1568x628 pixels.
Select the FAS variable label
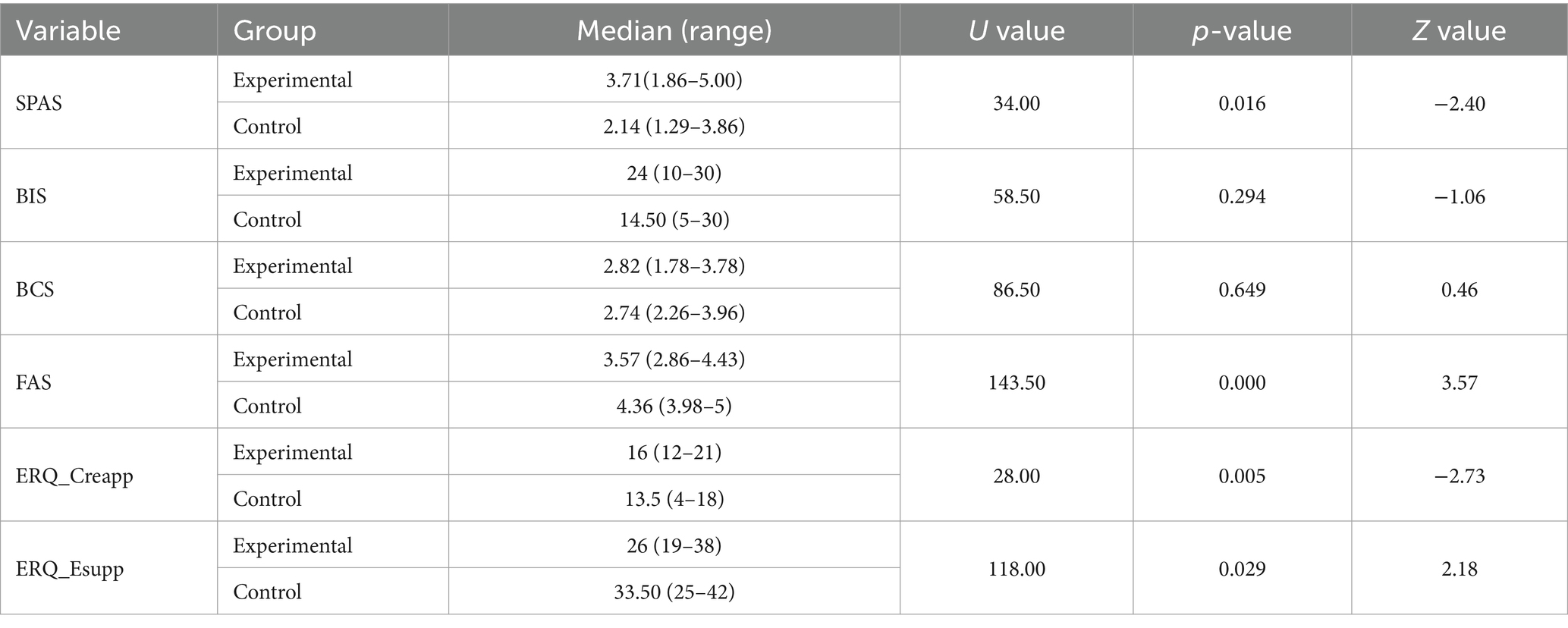pyautogui.click(x=34, y=382)
